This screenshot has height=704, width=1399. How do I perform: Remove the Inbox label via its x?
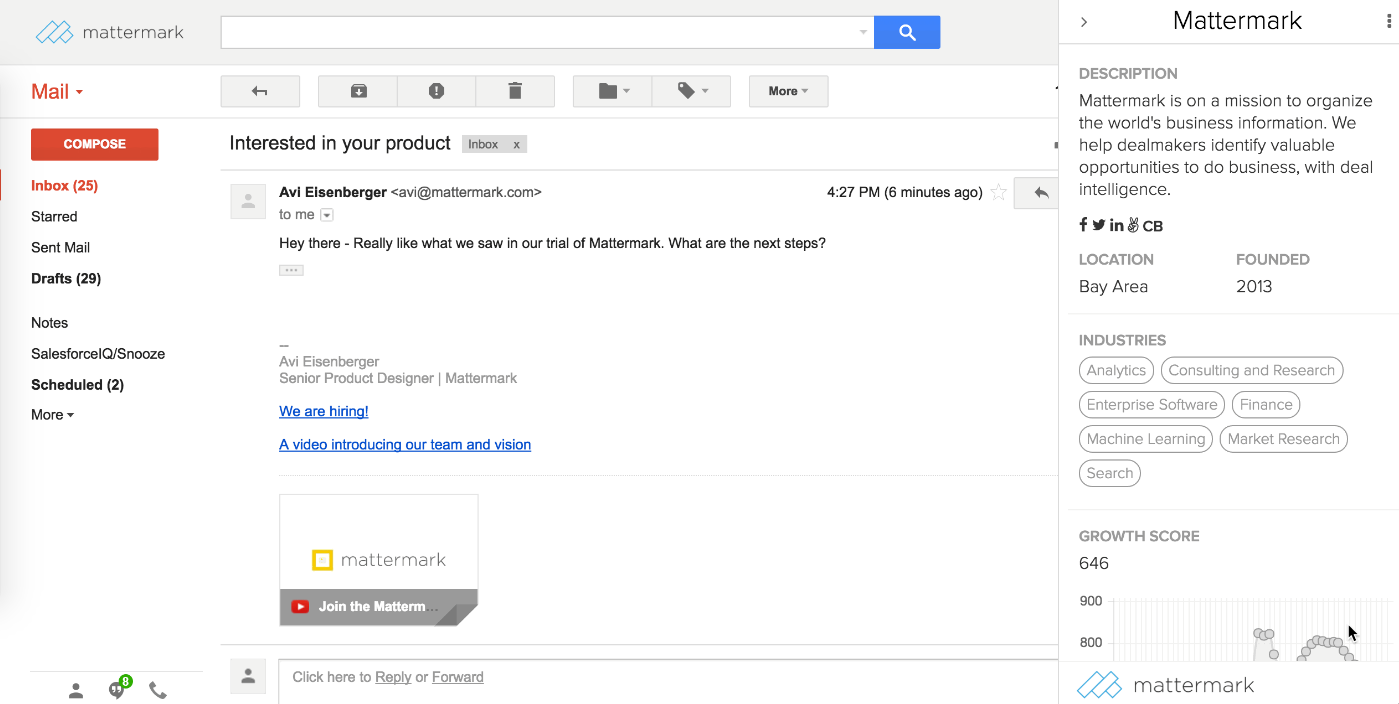[x=516, y=144]
